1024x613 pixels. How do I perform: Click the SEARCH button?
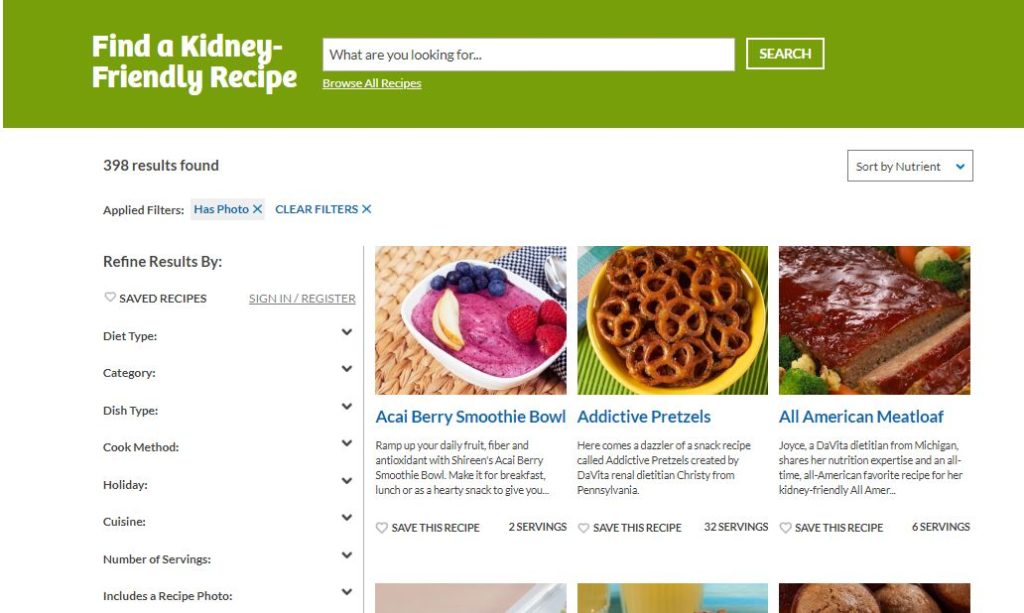click(785, 54)
